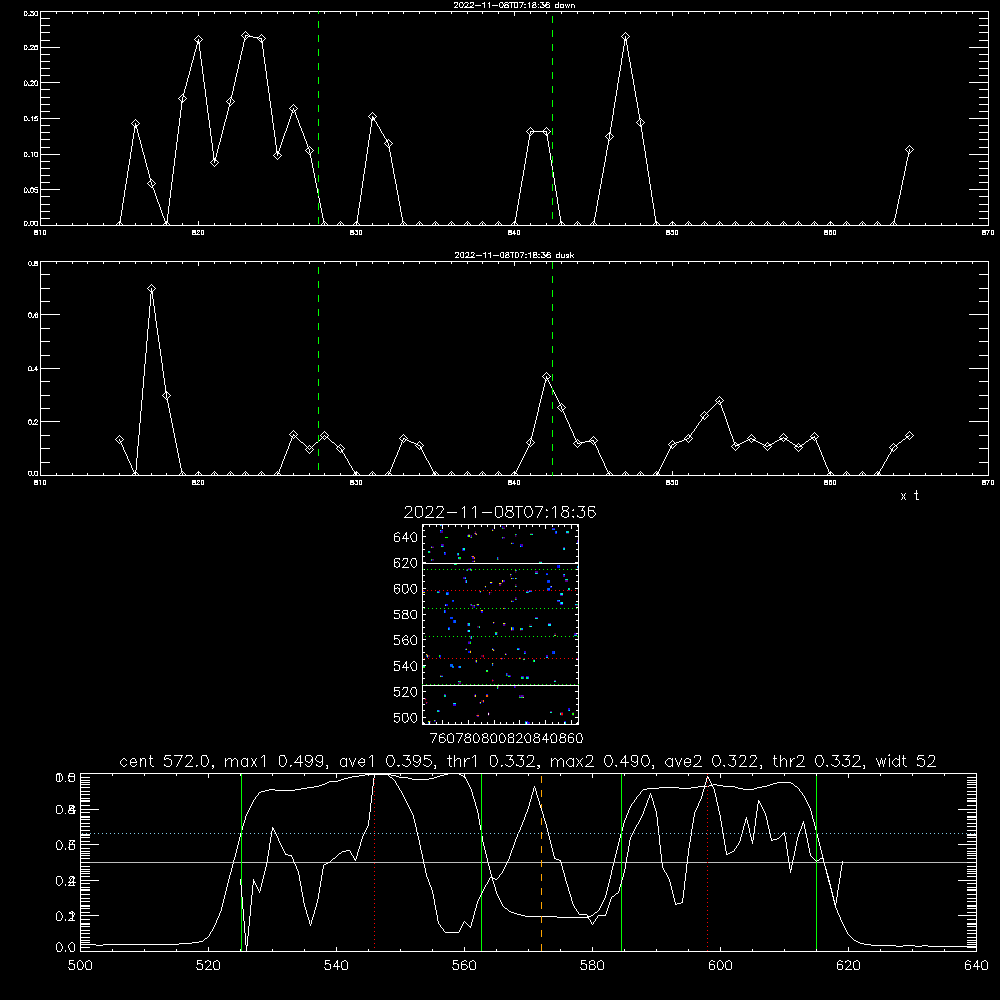Viewport: 1000px width, 1000px height.
Task: Click the 'ave2 0.322' value in the header
Action: tap(712, 761)
